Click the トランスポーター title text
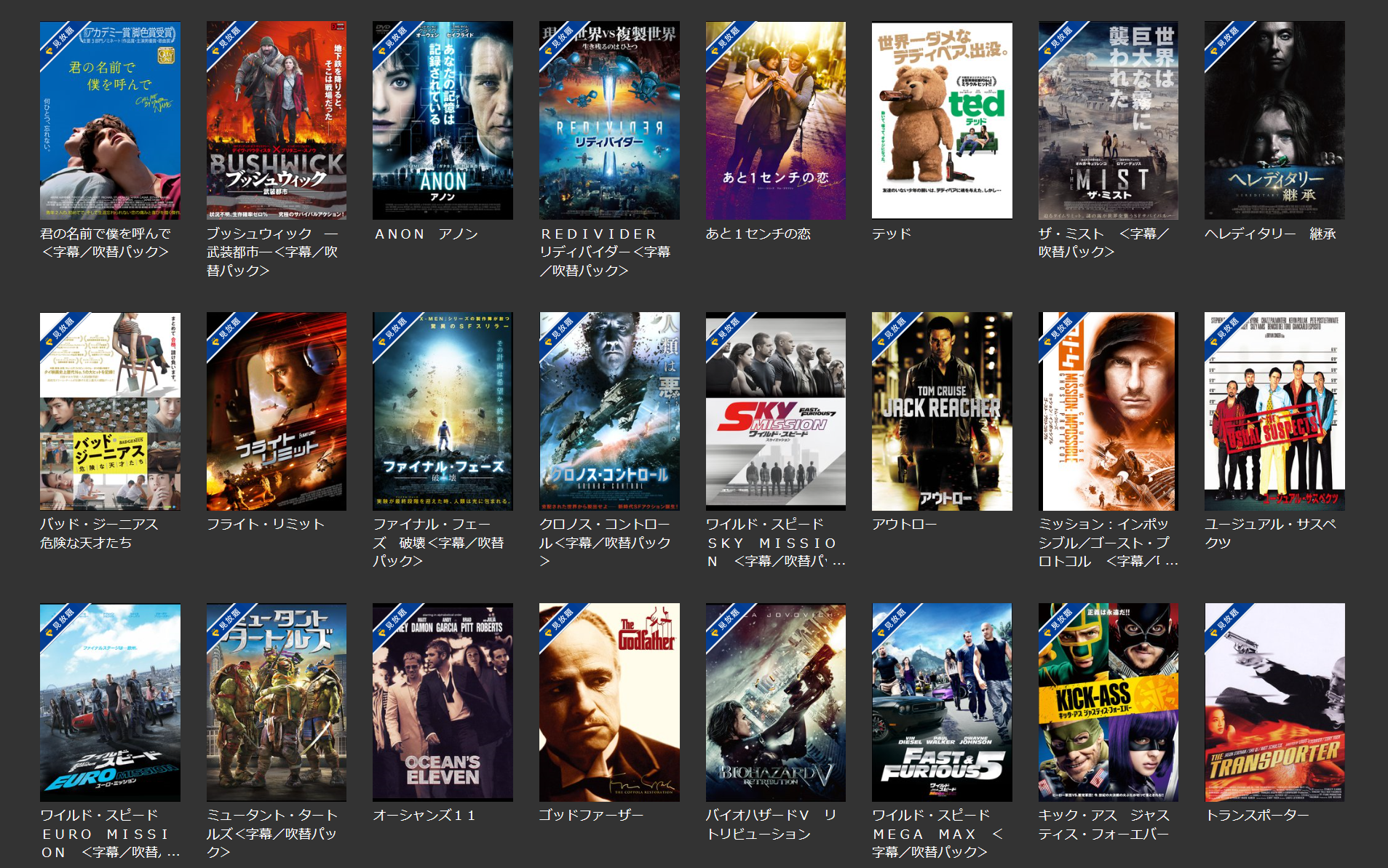 click(x=1257, y=815)
